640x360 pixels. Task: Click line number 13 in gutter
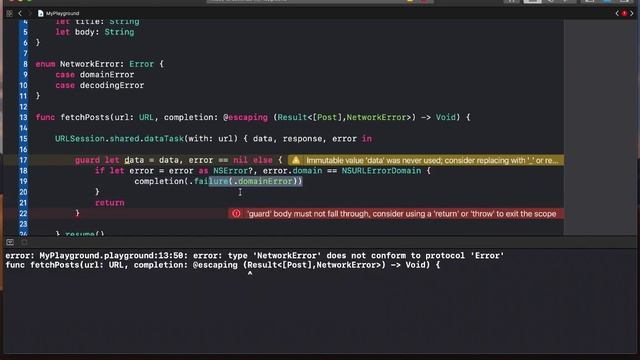[x=24, y=118]
